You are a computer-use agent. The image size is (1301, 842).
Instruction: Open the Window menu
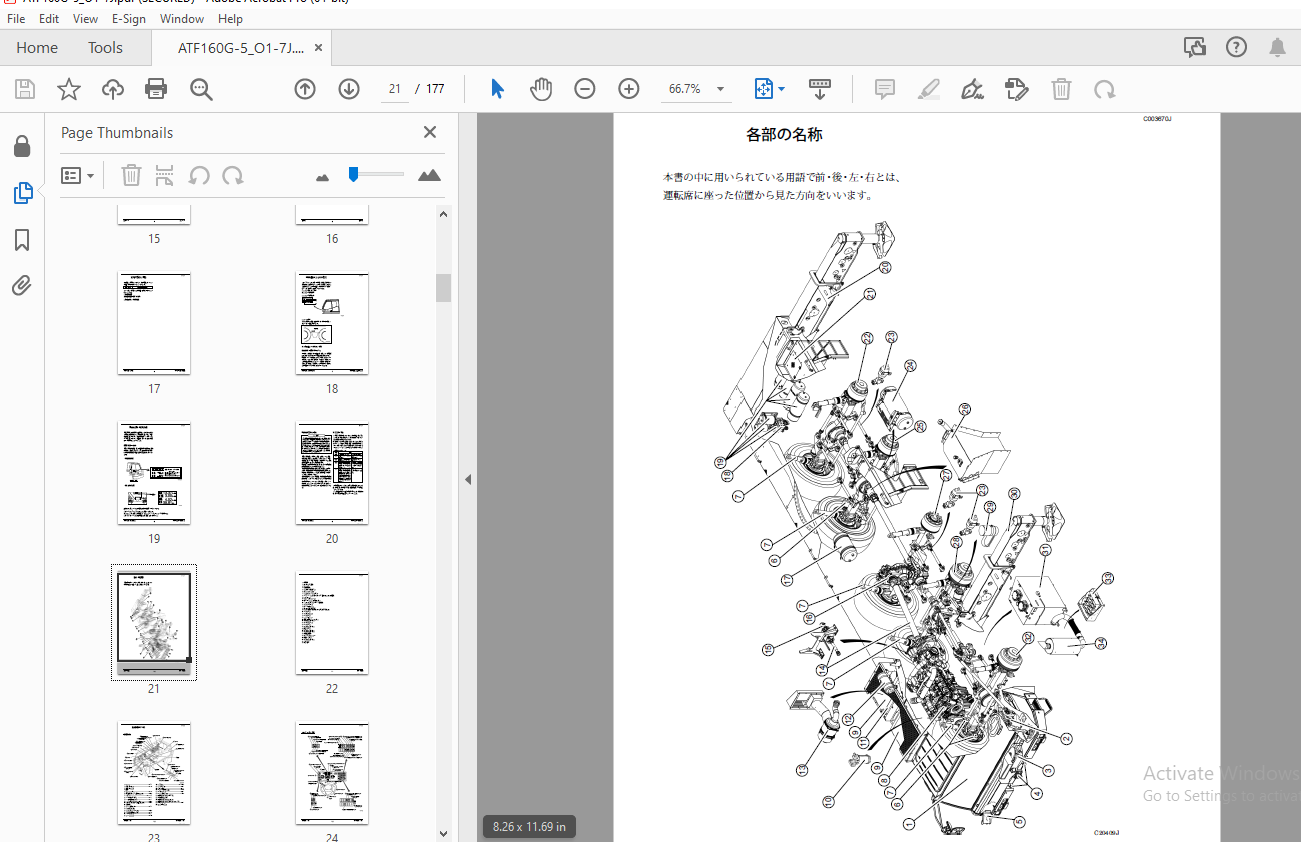182,19
